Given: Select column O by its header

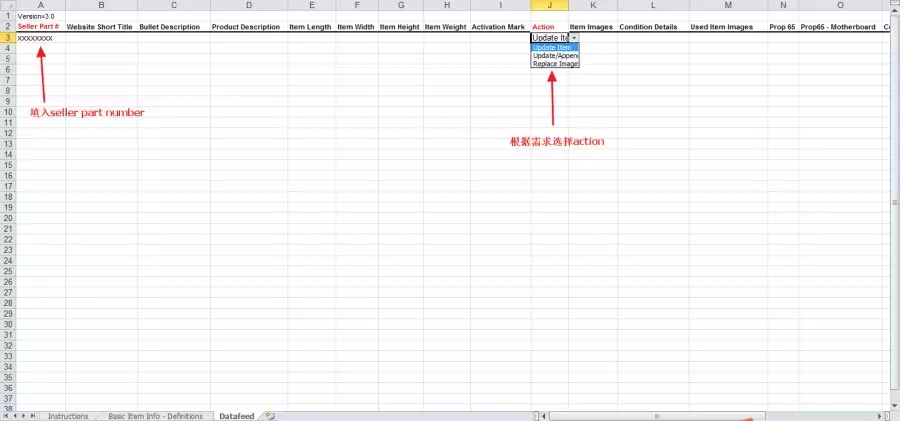Looking at the screenshot, I should [840, 5].
